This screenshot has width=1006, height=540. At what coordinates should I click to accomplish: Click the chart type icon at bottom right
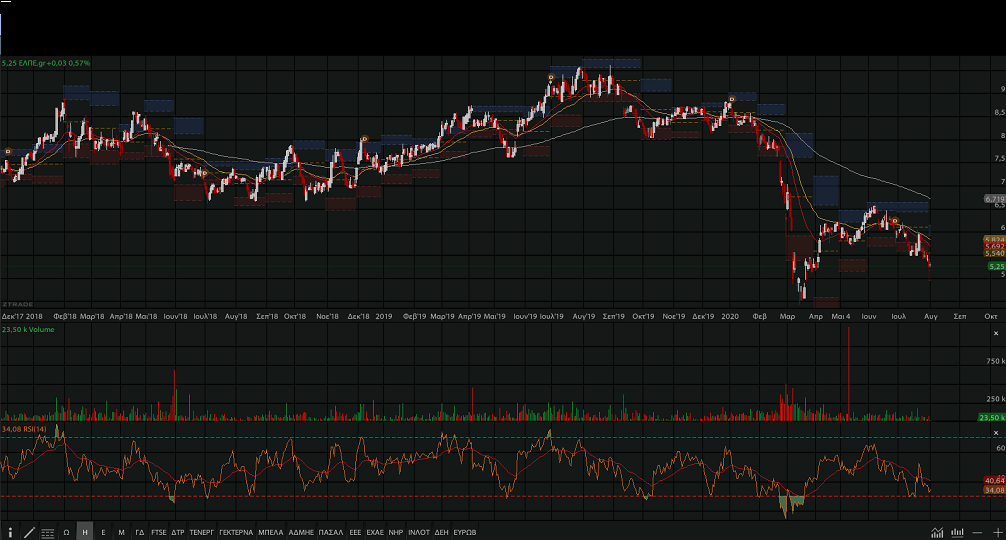tap(937, 532)
